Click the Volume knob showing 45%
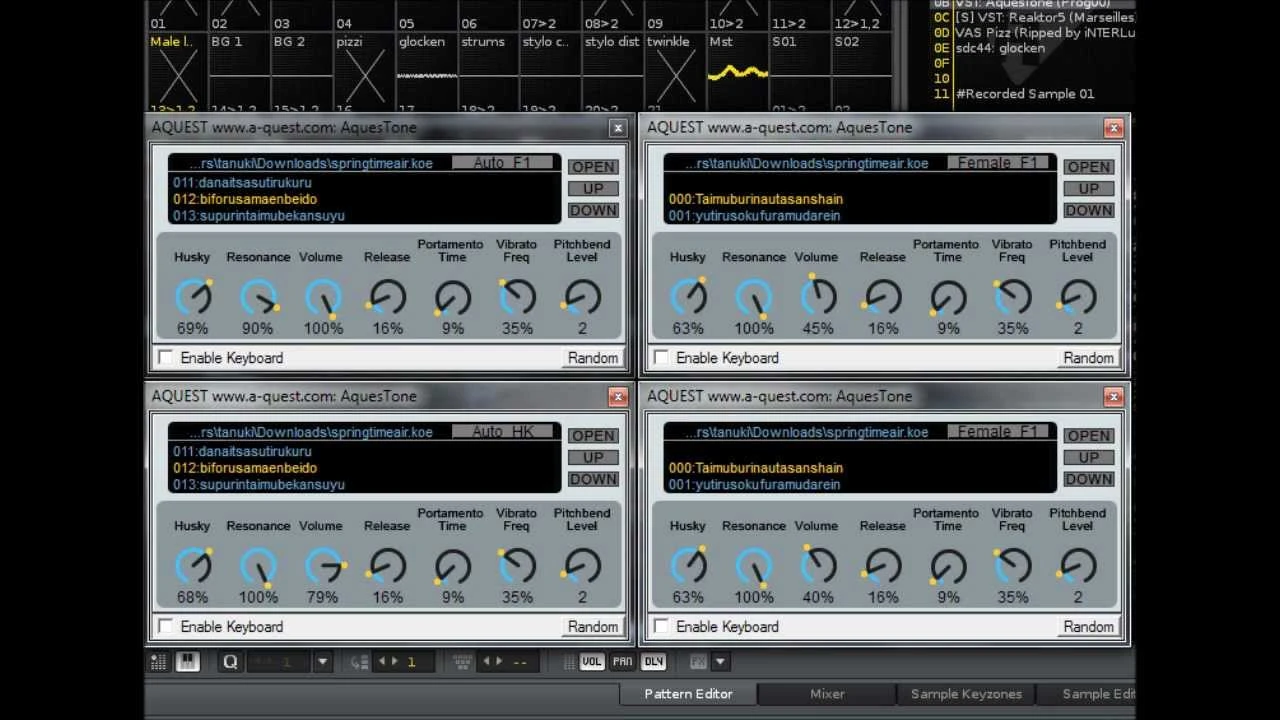This screenshot has height=720, width=1280. click(x=817, y=298)
